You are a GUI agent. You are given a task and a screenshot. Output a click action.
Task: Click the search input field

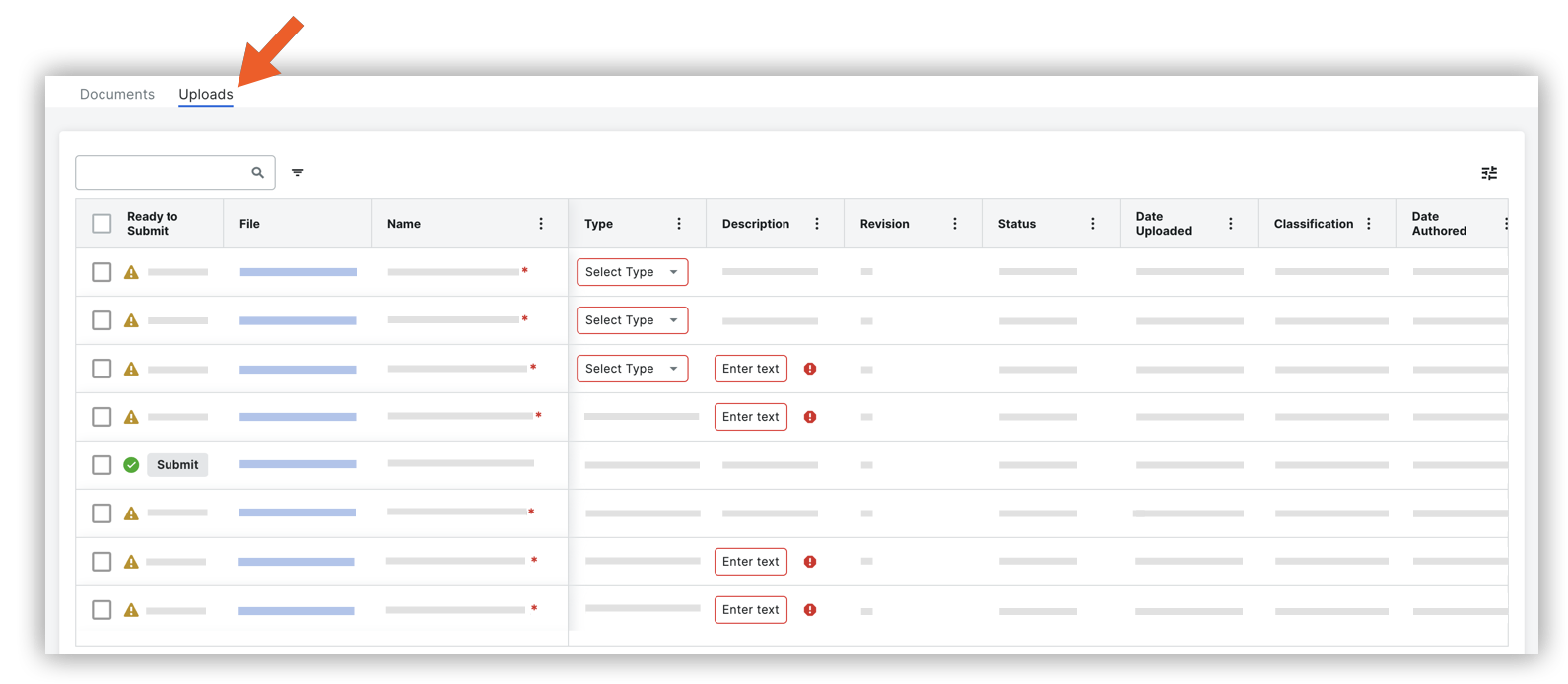pyautogui.click(x=163, y=172)
